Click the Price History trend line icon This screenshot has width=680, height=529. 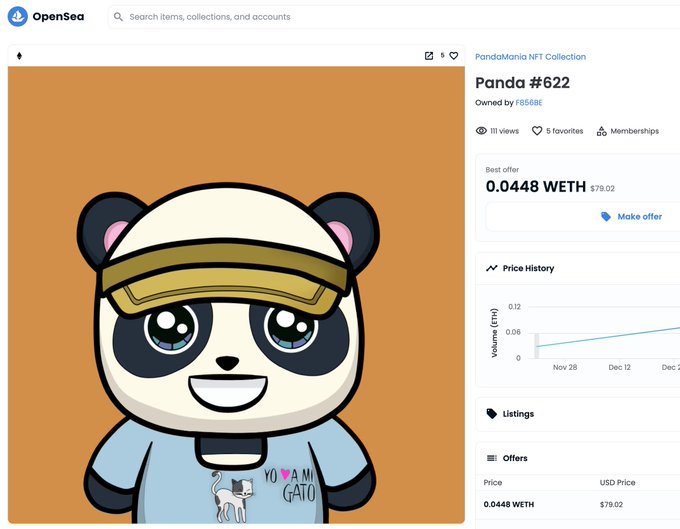click(491, 268)
